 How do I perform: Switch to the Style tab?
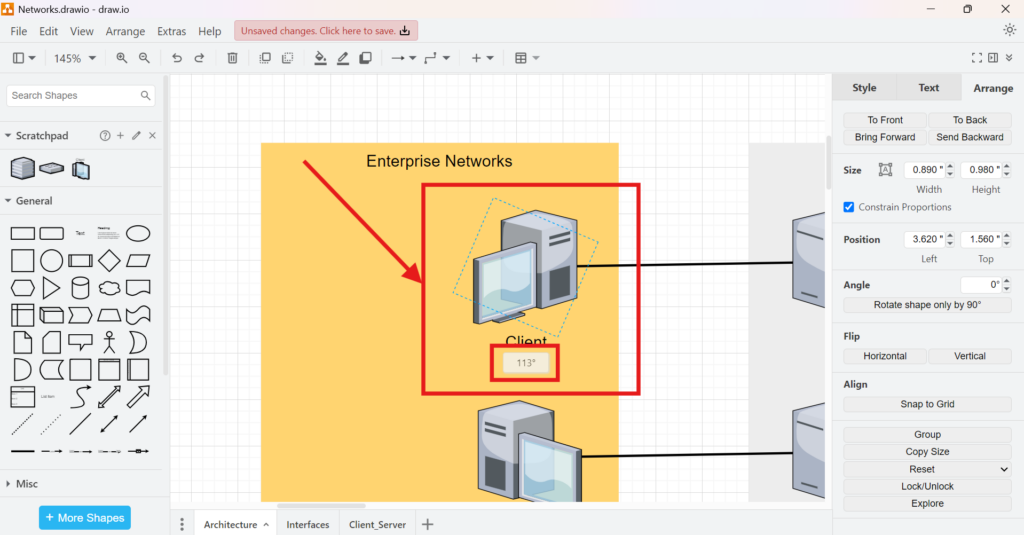pos(864,88)
